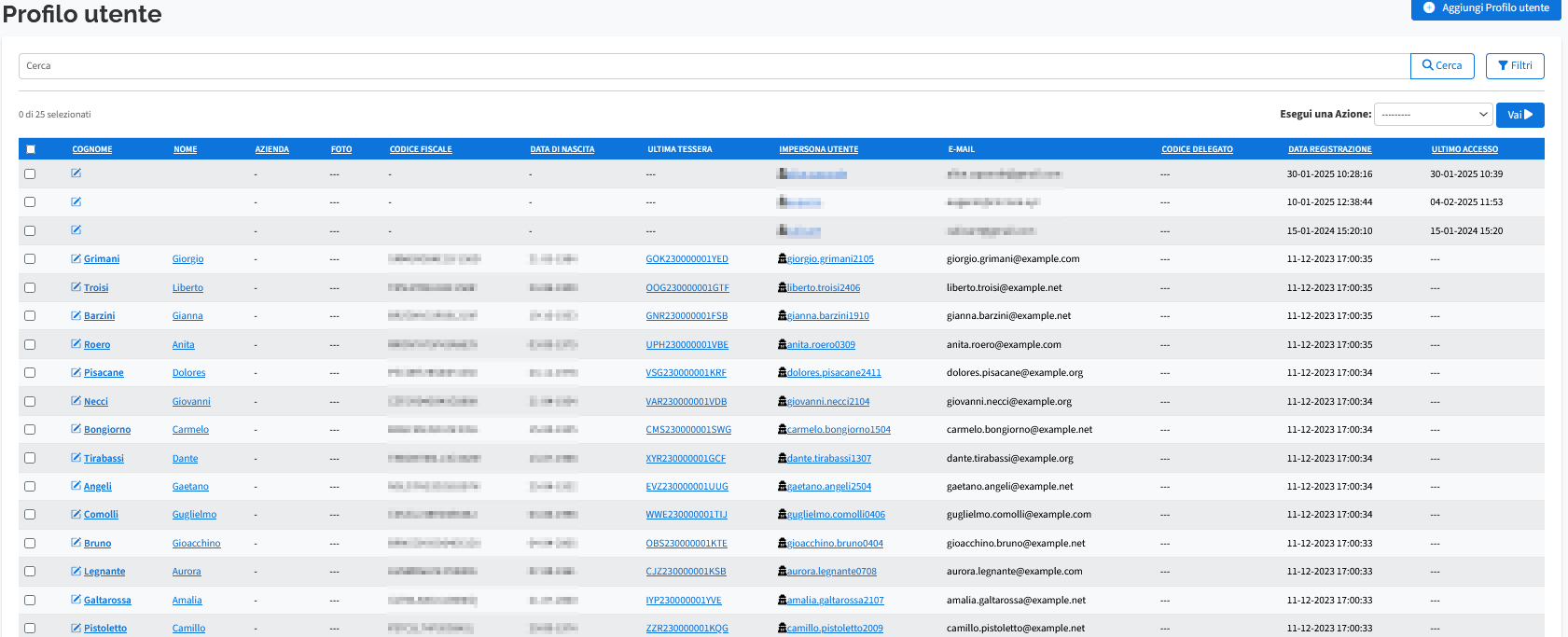The width and height of the screenshot is (1568, 637).
Task: Sort table by Ultimo Accesso column
Action: pos(1464,149)
